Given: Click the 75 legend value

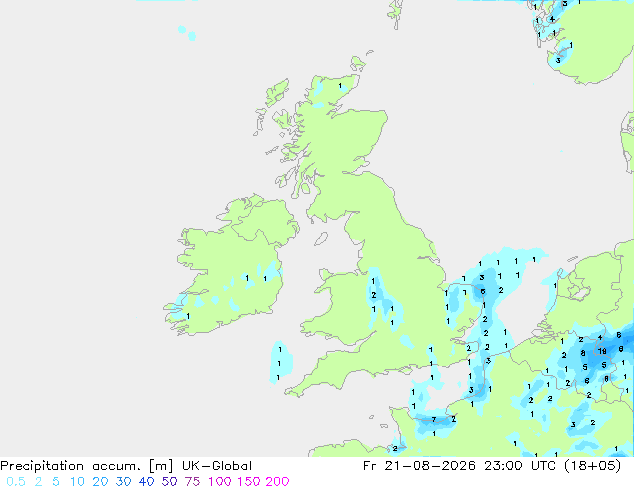Looking at the screenshot, I should [x=192, y=482].
